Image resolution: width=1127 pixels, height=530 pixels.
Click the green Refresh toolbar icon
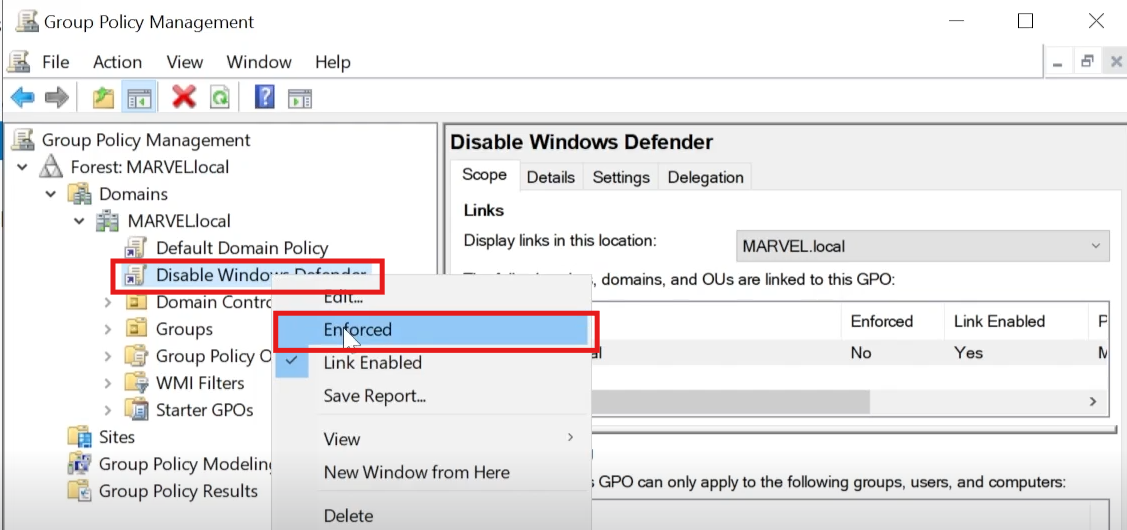tap(220, 97)
